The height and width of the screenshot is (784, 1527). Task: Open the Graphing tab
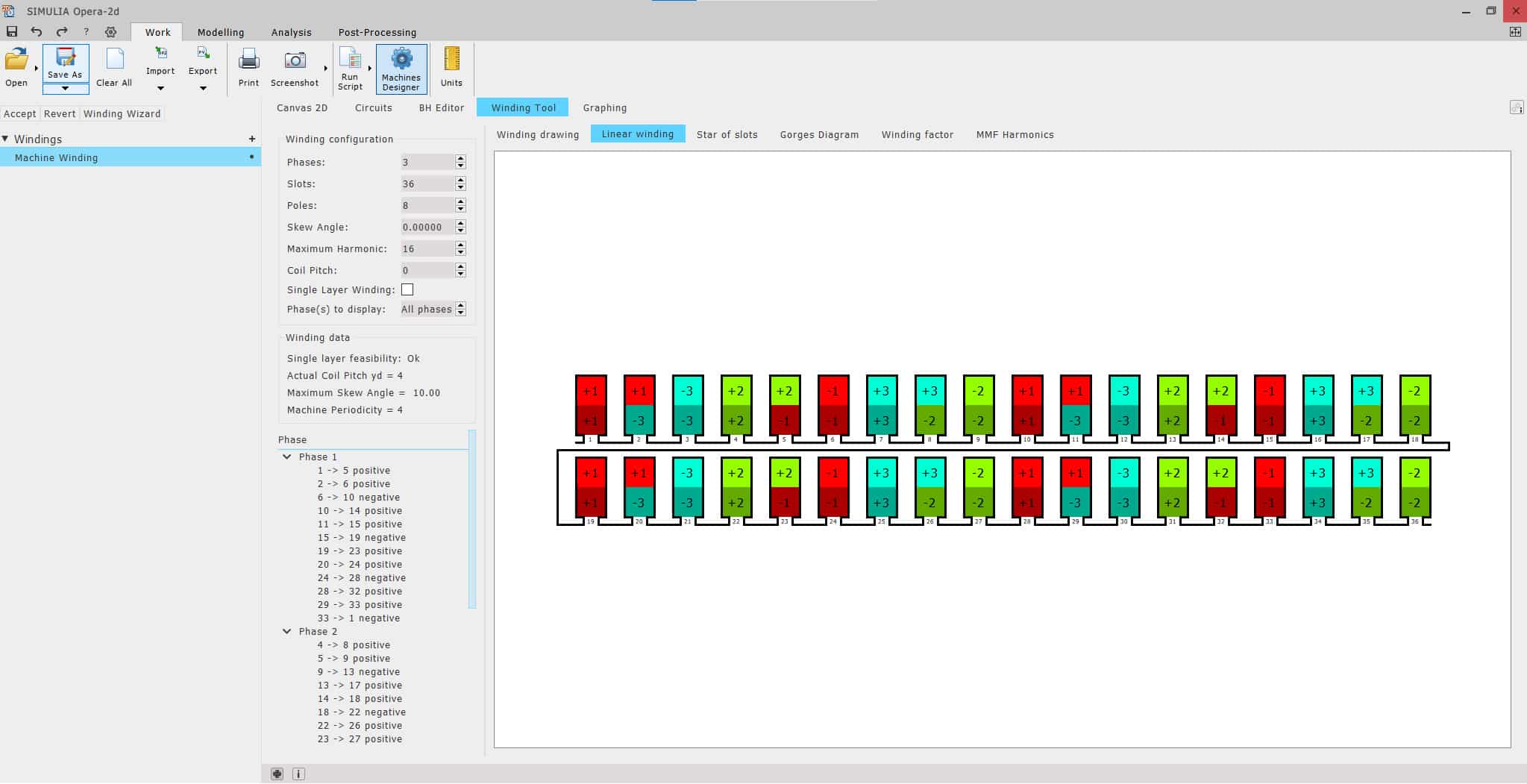[605, 107]
